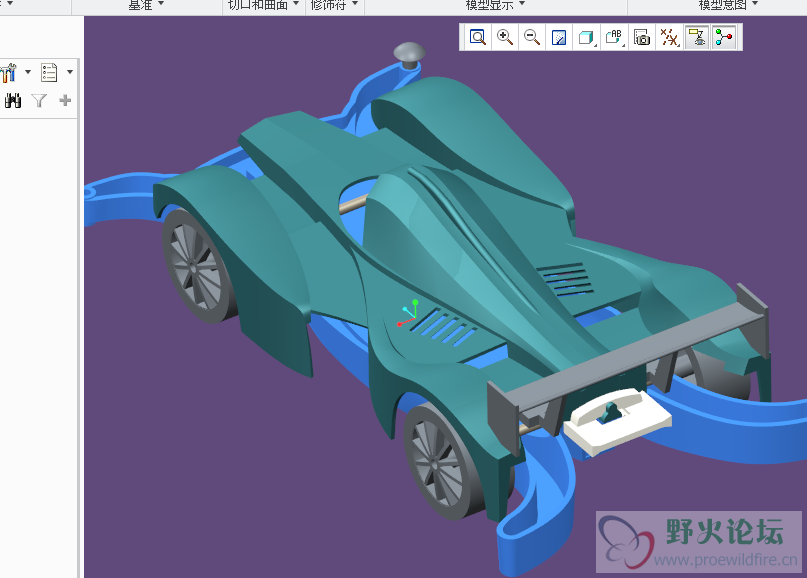Click the gray plus icon
Image resolution: width=807 pixels, height=578 pixels.
(65, 100)
